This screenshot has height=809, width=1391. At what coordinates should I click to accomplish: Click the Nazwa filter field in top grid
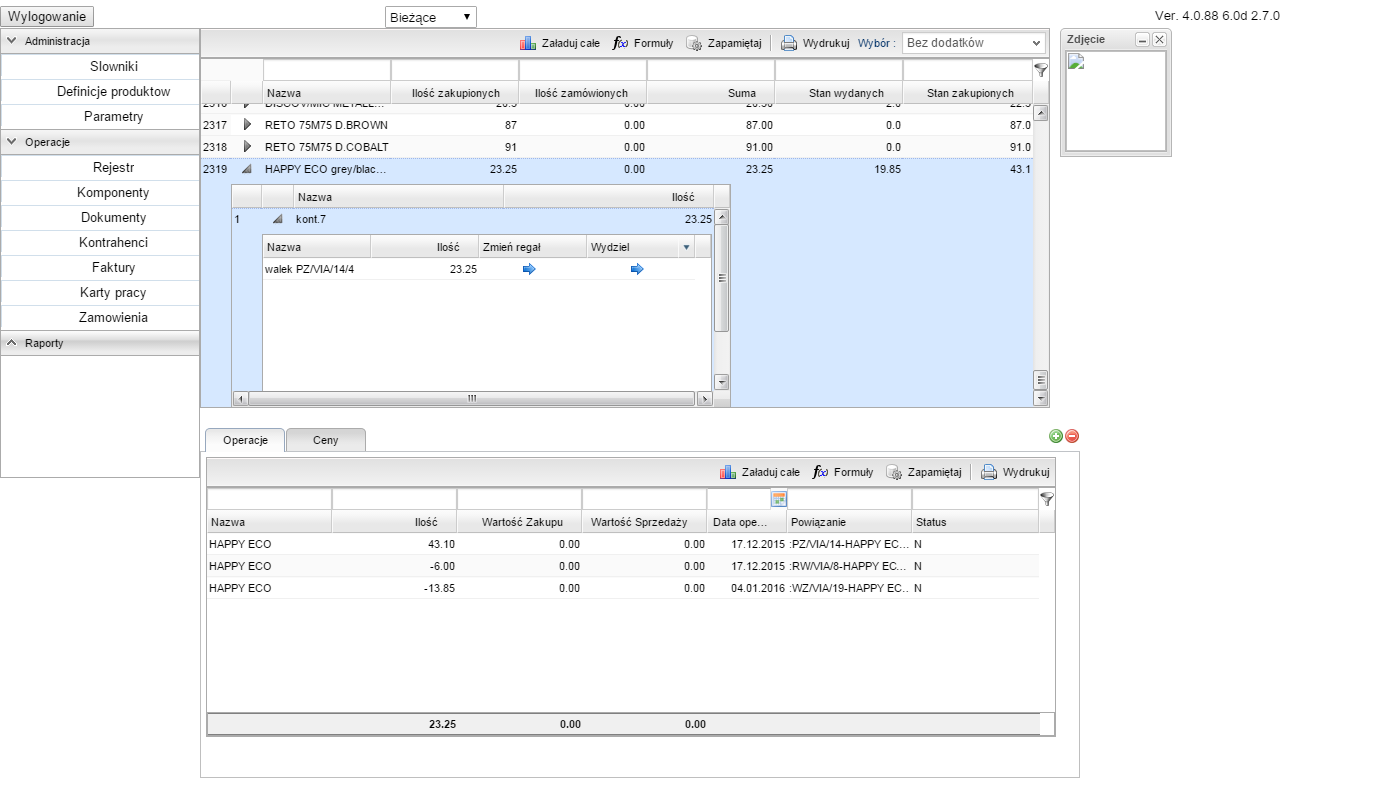point(327,70)
